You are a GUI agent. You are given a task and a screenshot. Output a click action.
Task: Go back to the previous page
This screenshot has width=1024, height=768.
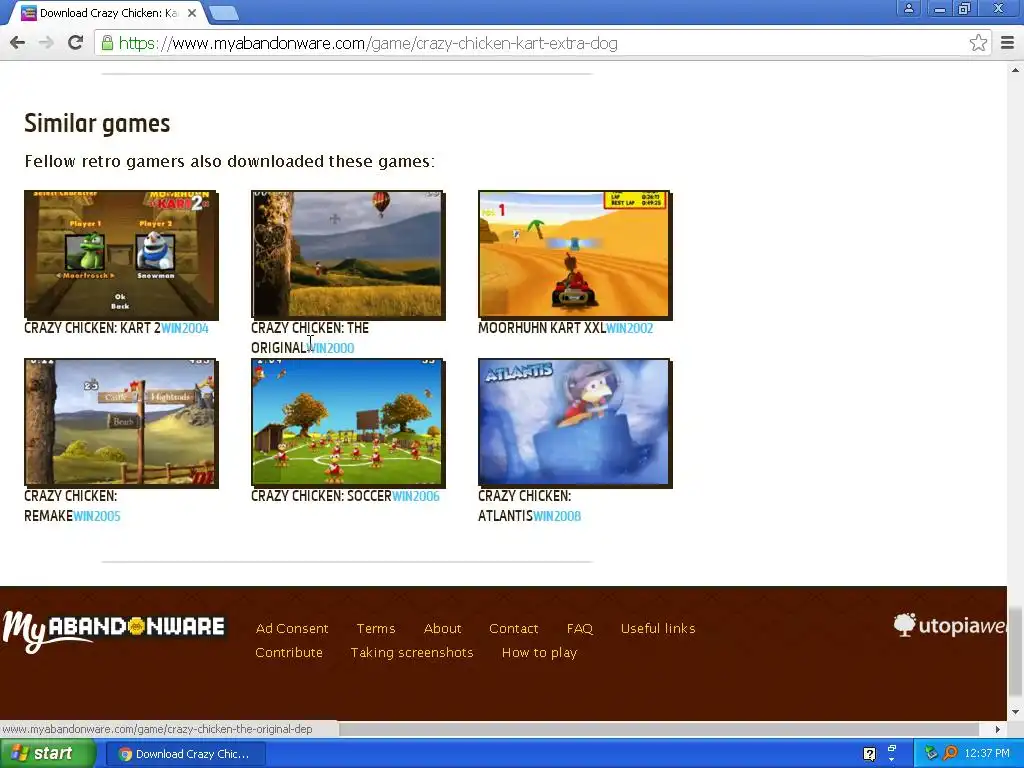coord(18,43)
